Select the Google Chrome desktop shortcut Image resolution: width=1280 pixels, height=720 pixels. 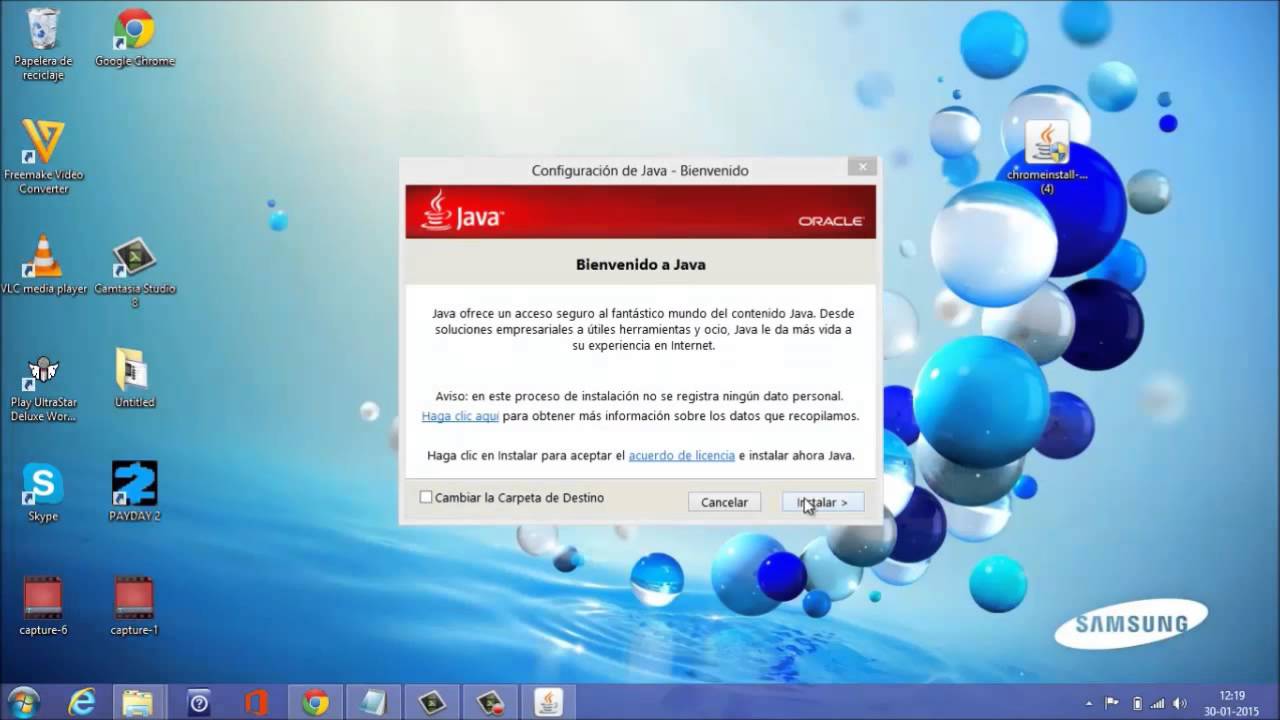pyautogui.click(x=134, y=38)
